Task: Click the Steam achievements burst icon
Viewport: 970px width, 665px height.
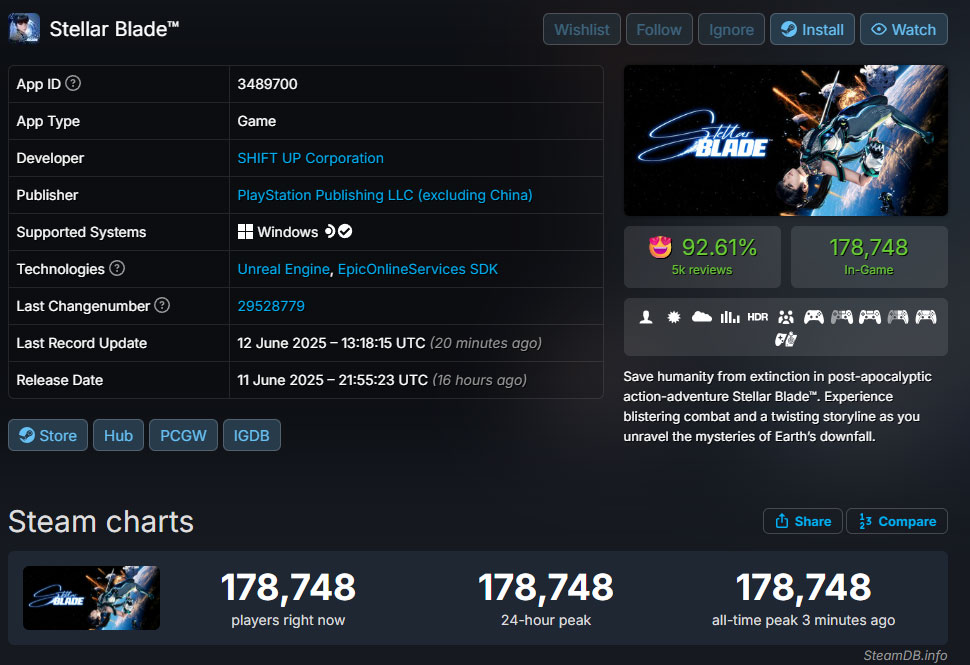Action: pos(674,317)
